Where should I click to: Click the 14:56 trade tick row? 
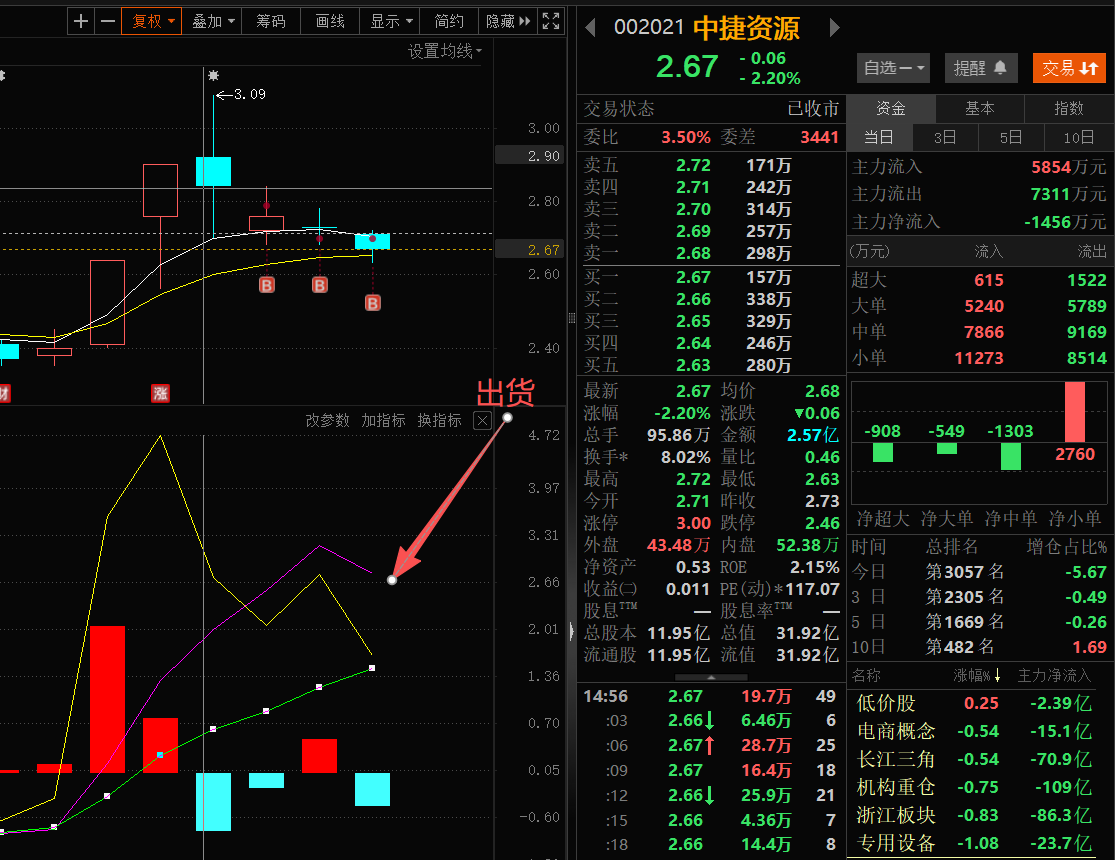[710, 696]
